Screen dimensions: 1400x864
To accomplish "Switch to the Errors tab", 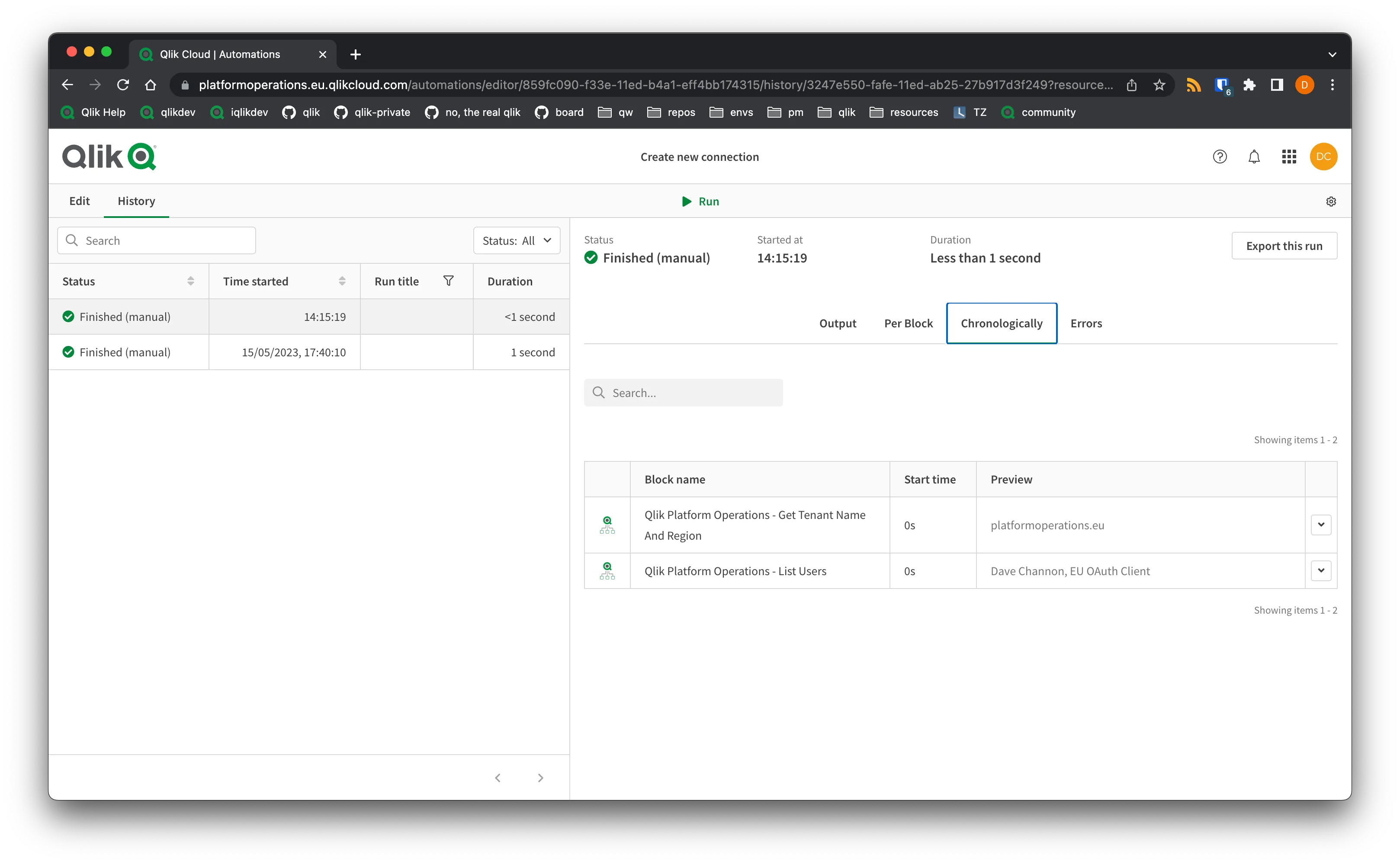I will click(1086, 322).
